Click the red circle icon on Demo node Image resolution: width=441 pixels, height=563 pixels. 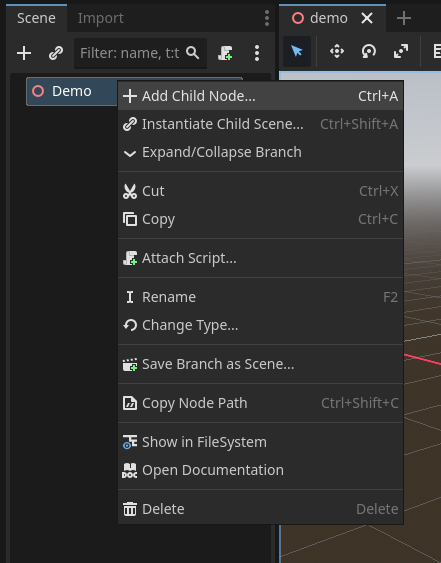(x=38, y=91)
